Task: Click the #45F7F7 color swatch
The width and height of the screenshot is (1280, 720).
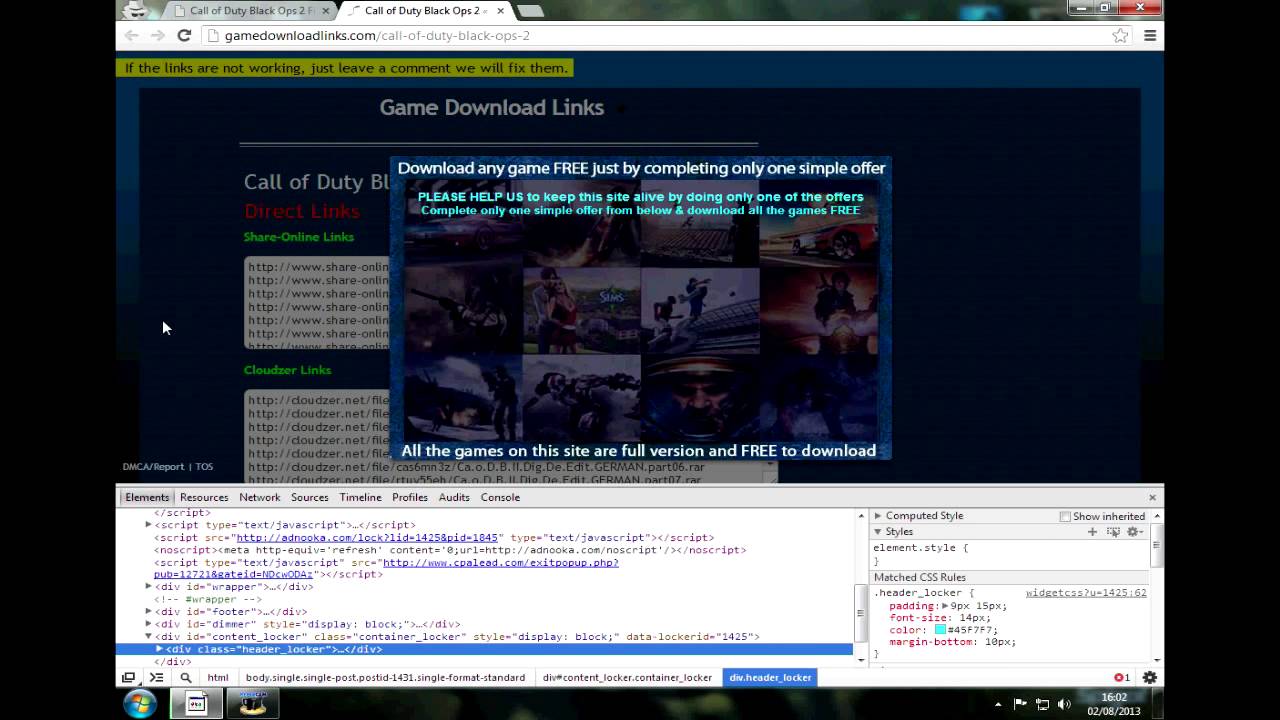Action: point(940,630)
